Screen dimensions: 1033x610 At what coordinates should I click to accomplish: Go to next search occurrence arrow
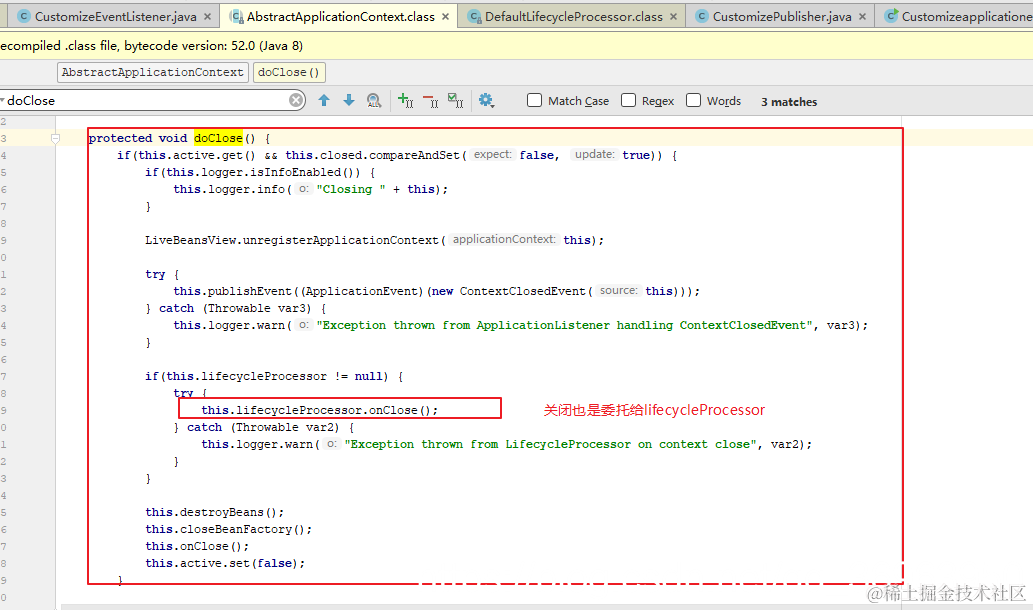349,100
